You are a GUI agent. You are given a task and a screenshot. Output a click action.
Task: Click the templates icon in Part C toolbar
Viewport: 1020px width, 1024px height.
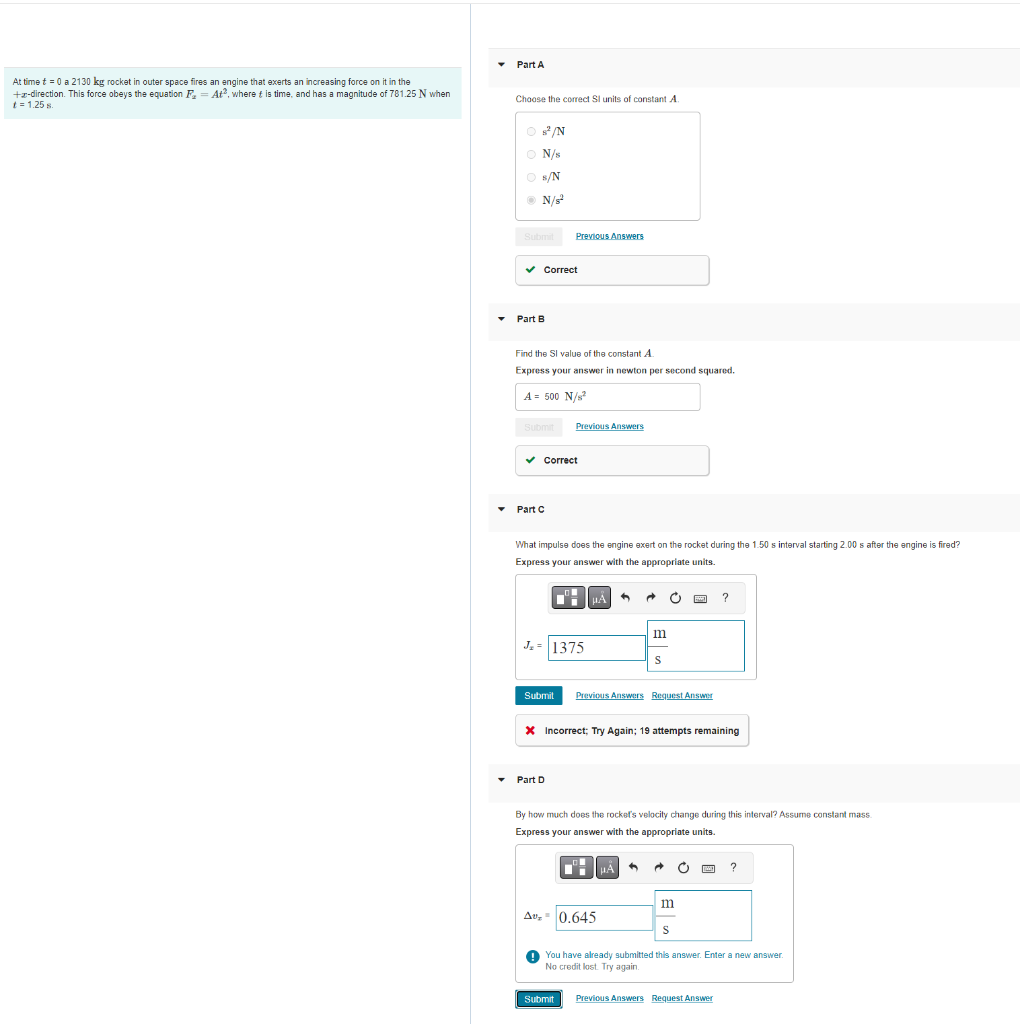pyautogui.click(x=568, y=598)
